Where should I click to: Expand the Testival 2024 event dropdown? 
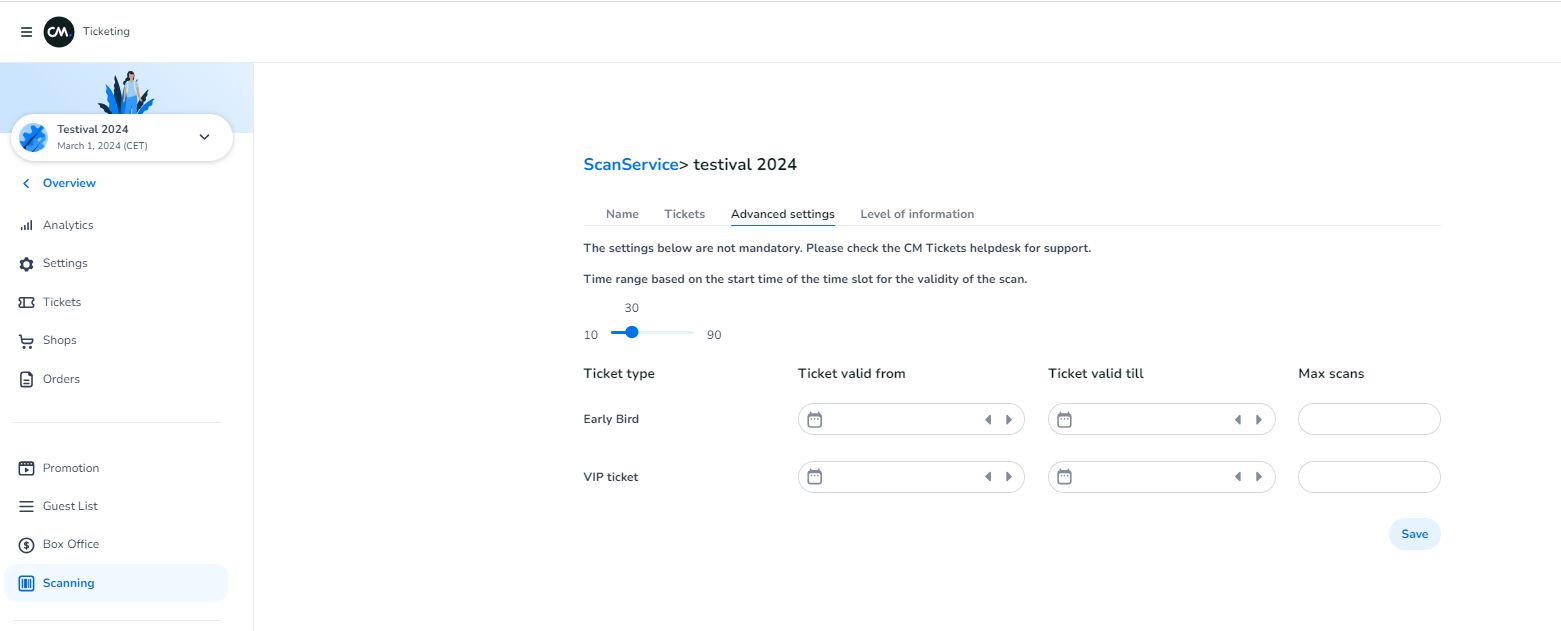click(x=204, y=137)
